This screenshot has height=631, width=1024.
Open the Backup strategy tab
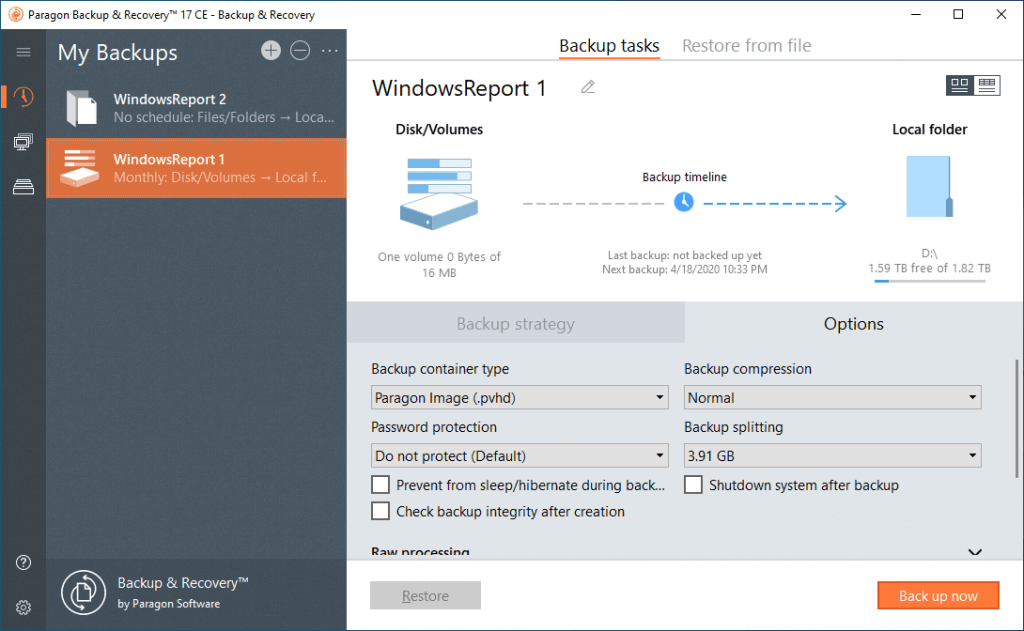[515, 323]
